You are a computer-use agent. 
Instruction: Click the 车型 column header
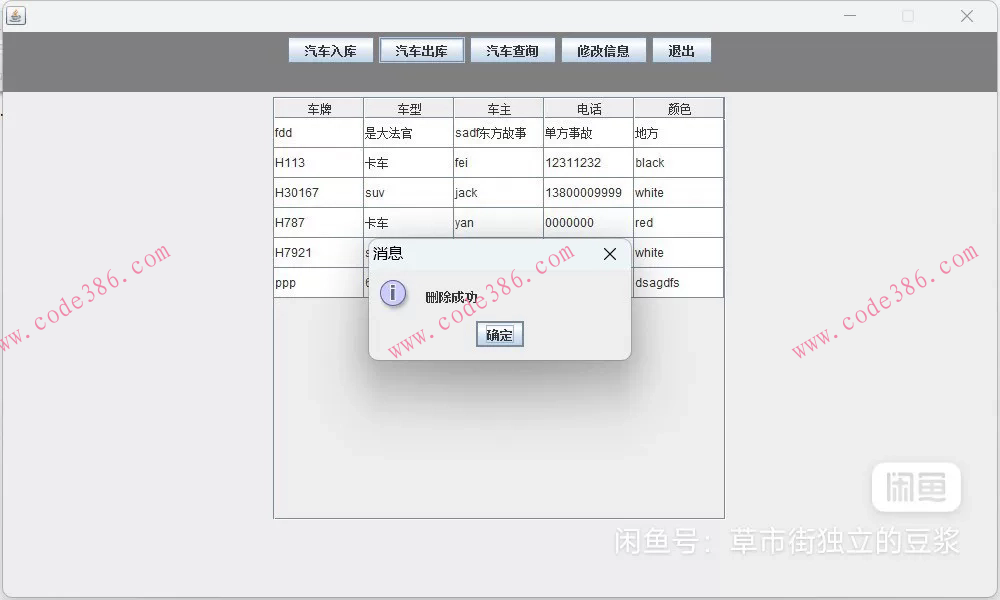pyautogui.click(x=408, y=107)
